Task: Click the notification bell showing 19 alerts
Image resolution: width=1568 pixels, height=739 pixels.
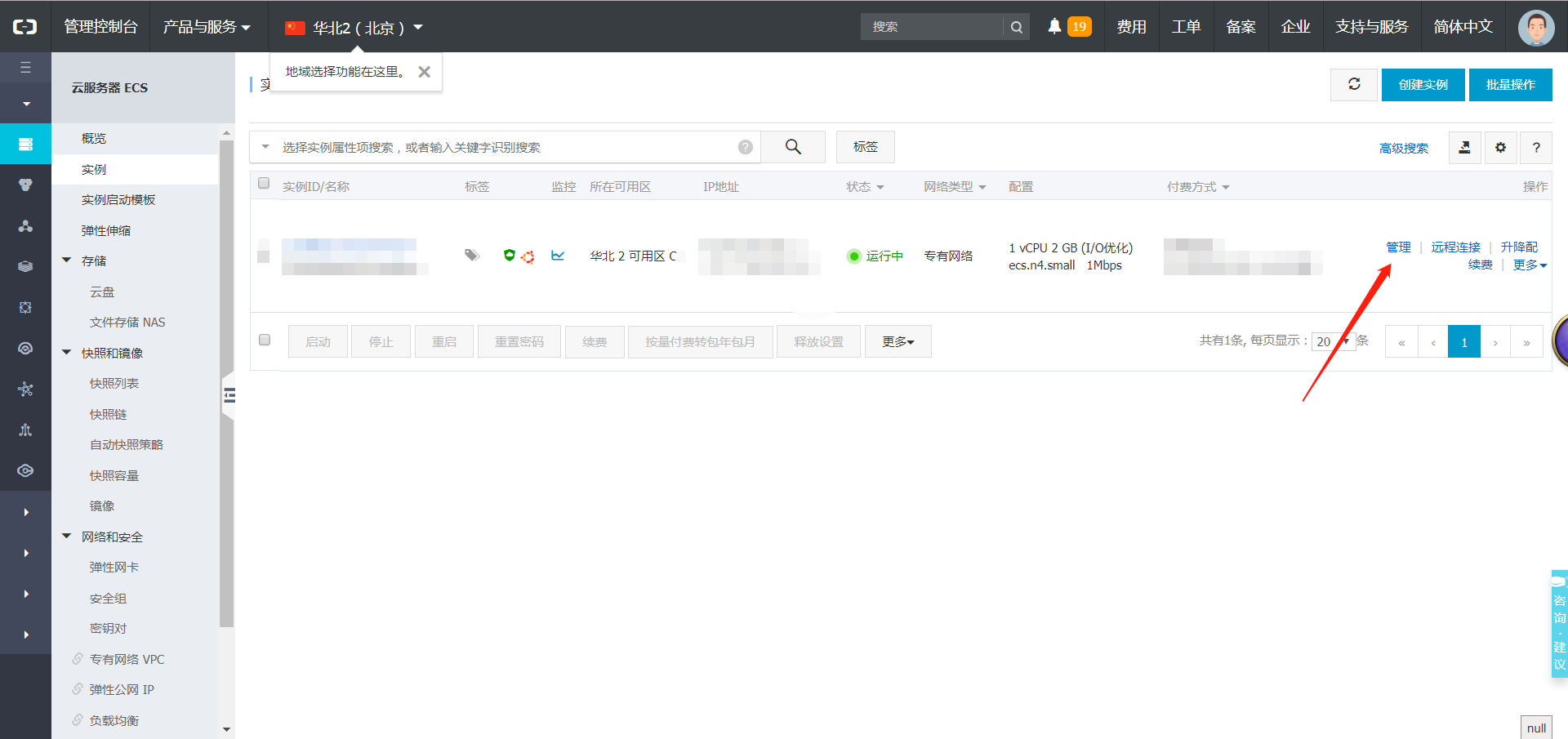Action: [1053, 24]
